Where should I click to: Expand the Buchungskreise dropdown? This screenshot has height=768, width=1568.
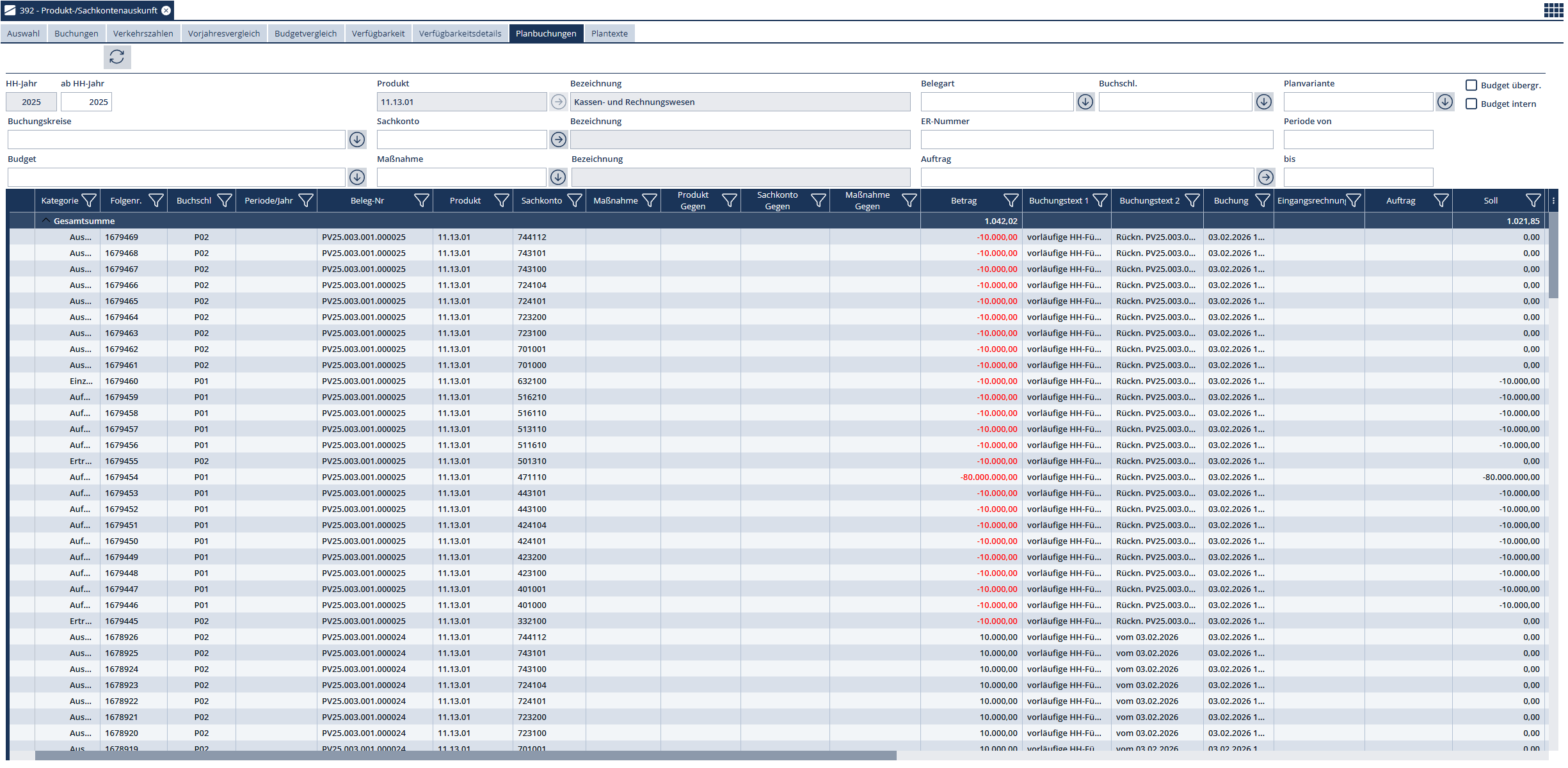(x=357, y=140)
